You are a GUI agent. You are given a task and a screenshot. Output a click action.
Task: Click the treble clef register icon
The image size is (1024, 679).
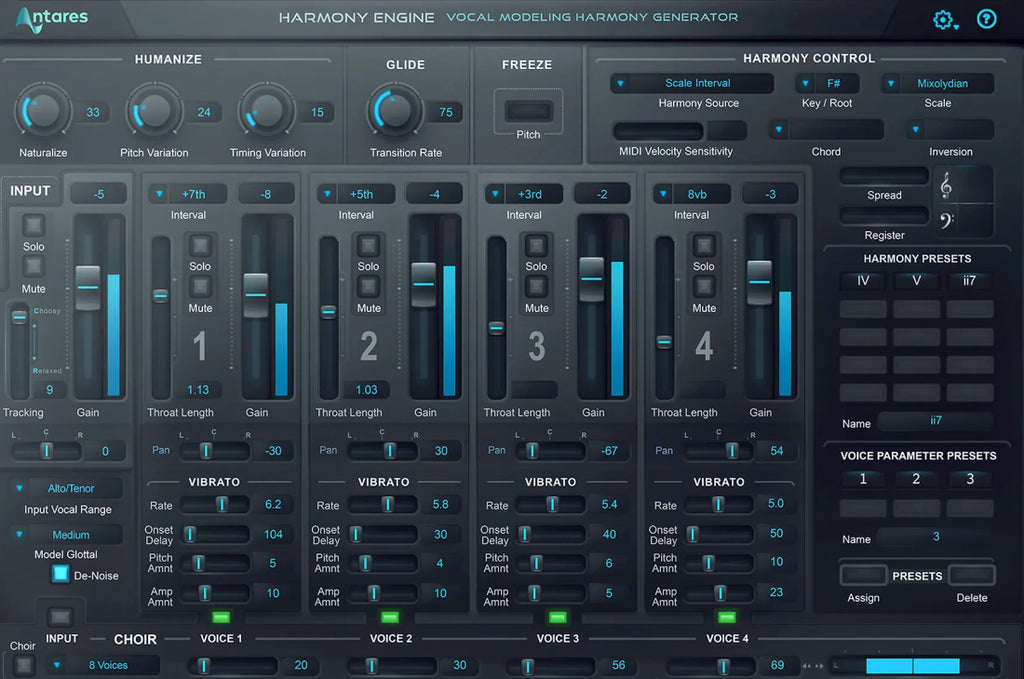pos(946,185)
